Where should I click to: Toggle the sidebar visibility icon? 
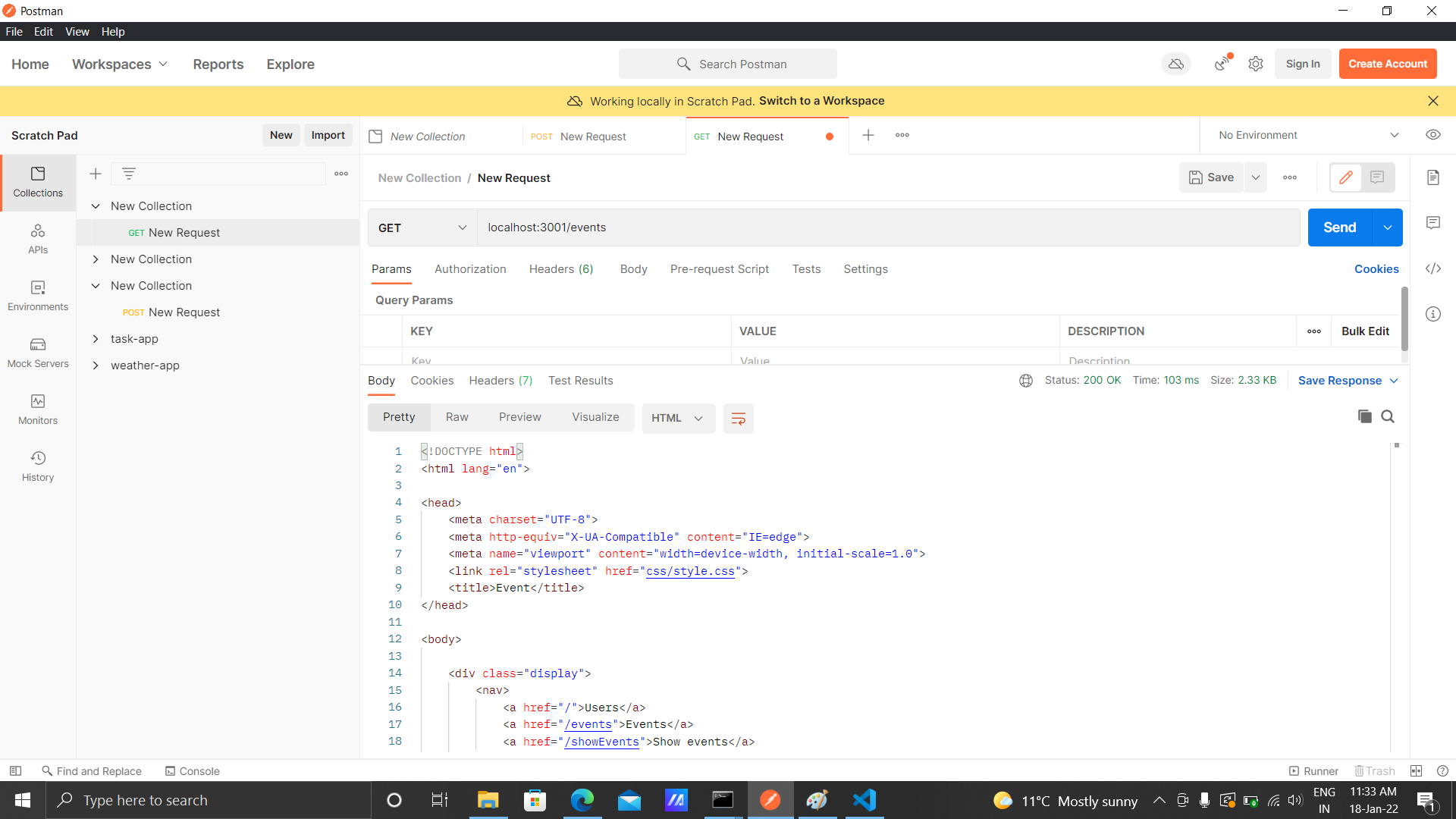[15, 770]
